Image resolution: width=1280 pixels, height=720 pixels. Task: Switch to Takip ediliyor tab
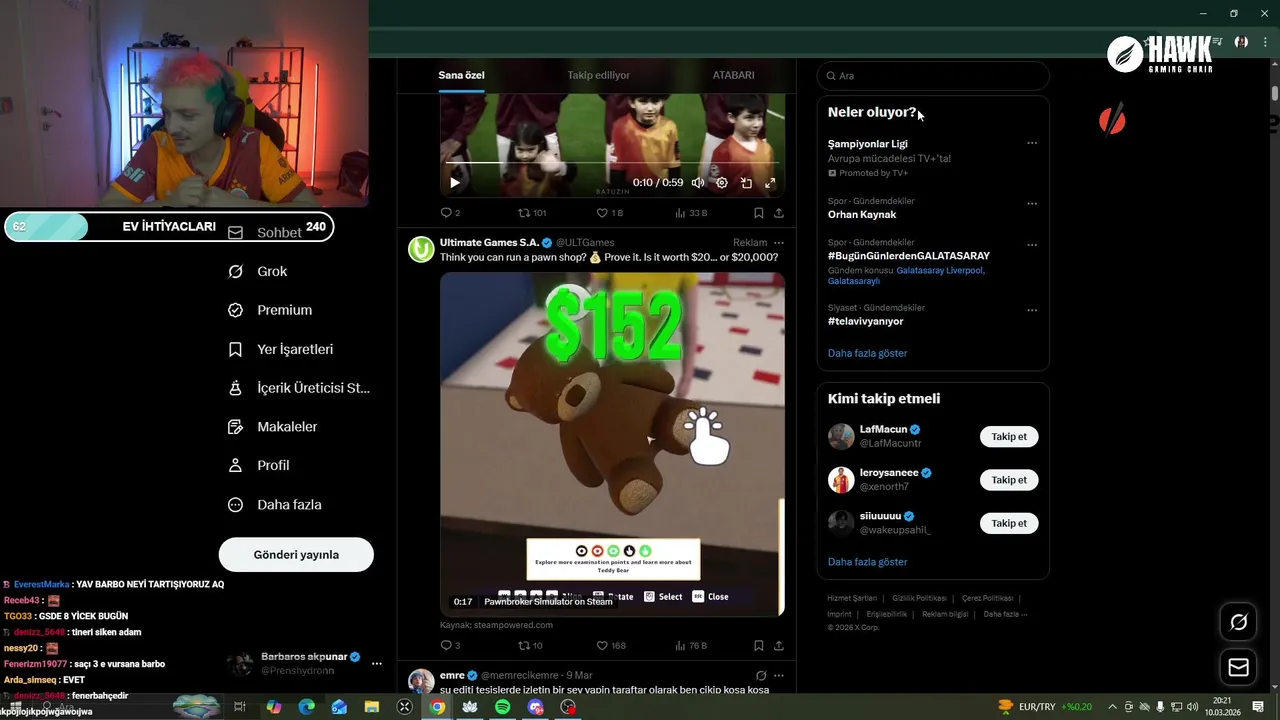[598, 75]
